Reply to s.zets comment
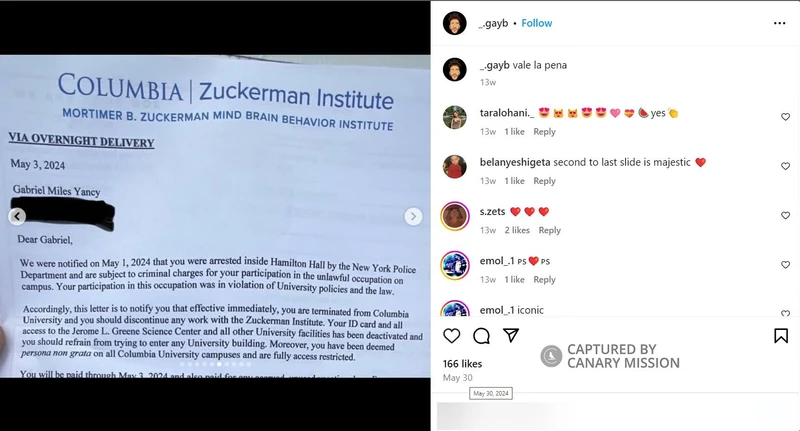Image resolution: width=800 pixels, height=431 pixels. 549,231
